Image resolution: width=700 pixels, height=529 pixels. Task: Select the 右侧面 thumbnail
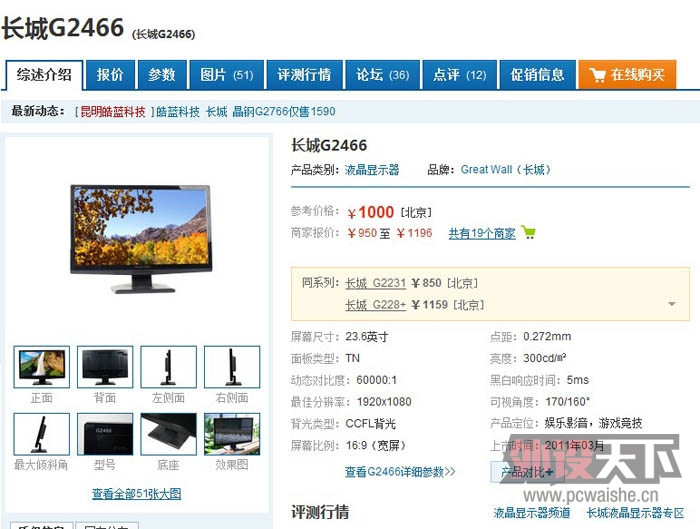coord(232,367)
